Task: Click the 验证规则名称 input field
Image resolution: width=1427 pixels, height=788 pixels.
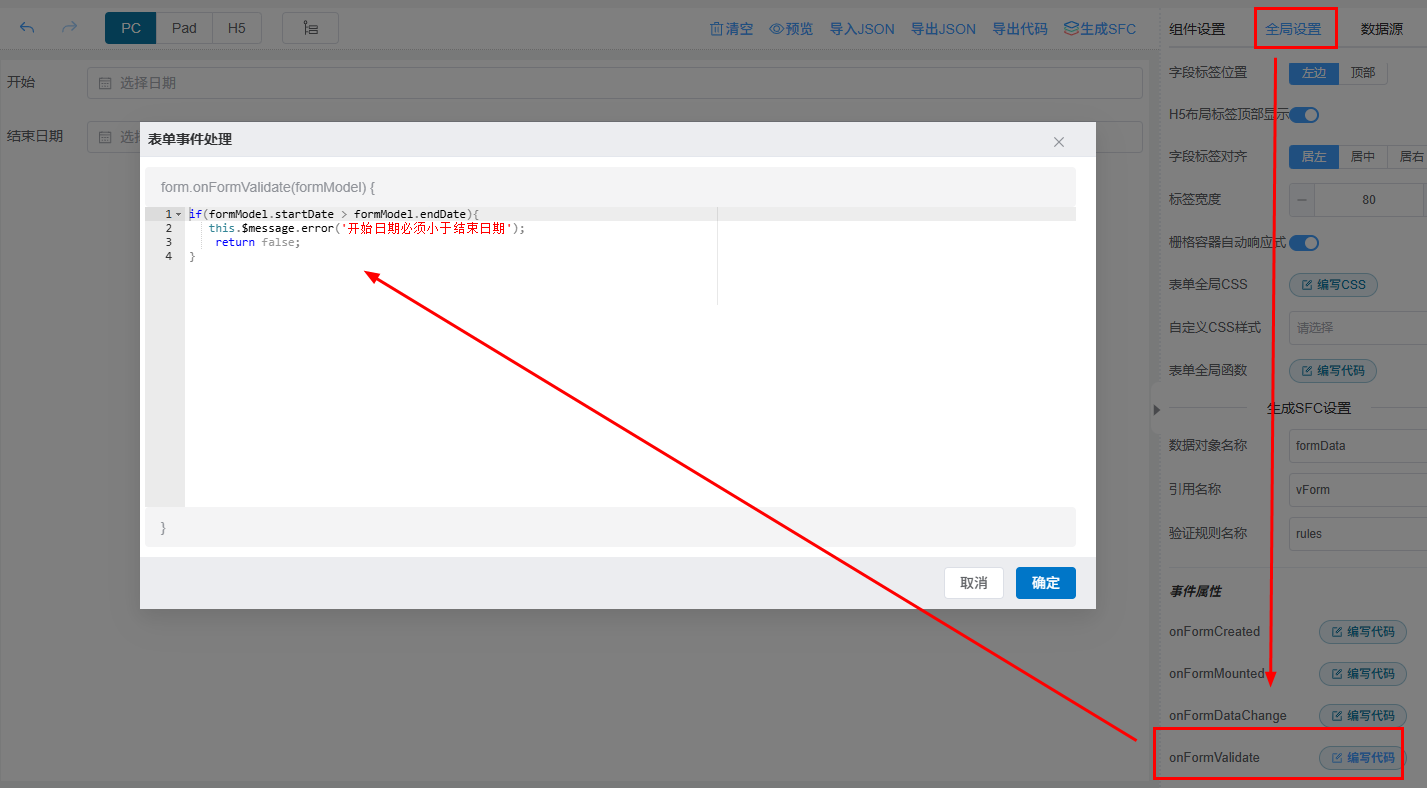Action: [x=1358, y=534]
